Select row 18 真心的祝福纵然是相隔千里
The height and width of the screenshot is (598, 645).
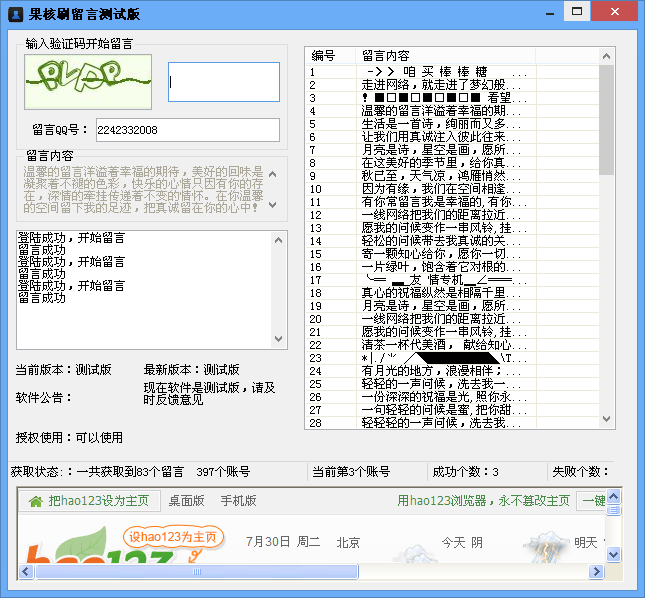click(452, 293)
